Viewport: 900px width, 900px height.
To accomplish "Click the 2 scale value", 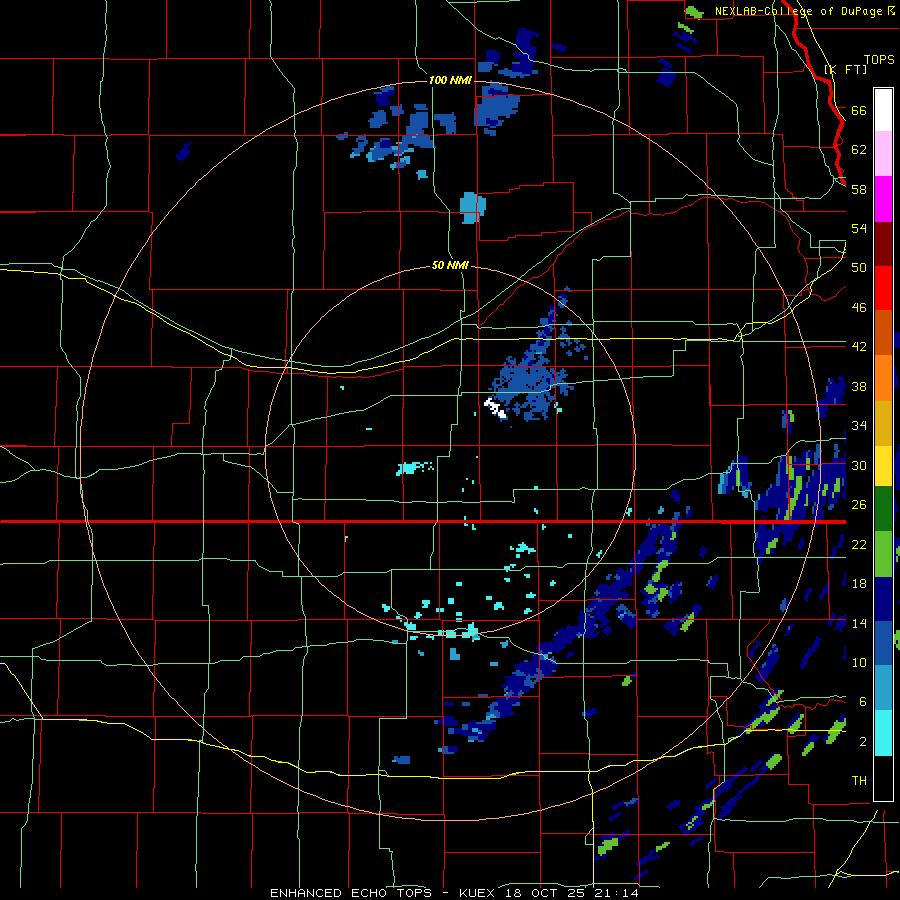I will tap(863, 742).
